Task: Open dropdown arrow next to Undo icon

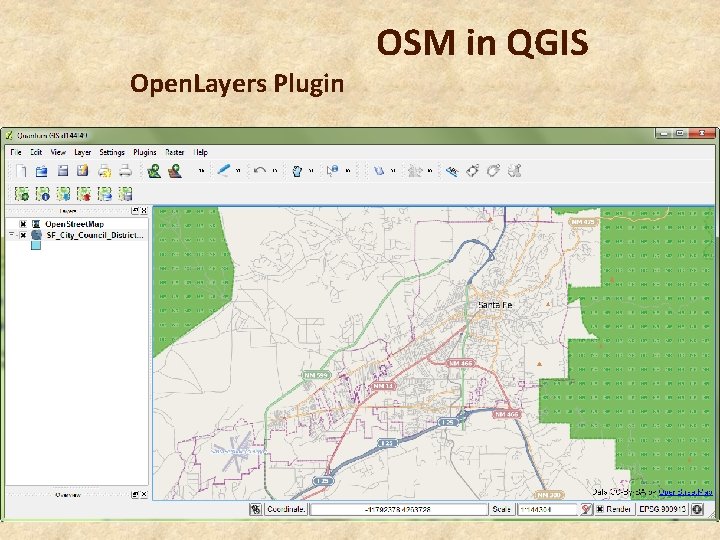Action: pyautogui.click(x=275, y=171)
